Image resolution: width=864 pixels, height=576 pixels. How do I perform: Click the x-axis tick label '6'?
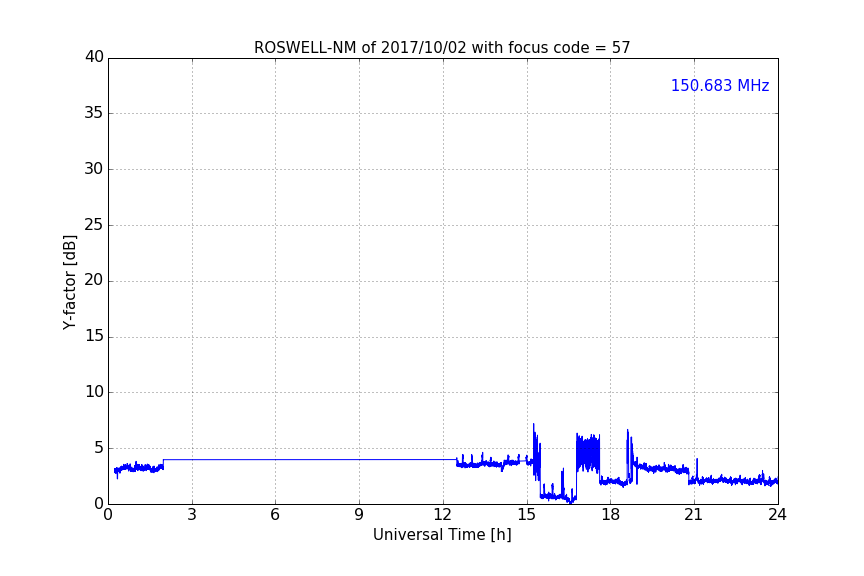[275, 515]
